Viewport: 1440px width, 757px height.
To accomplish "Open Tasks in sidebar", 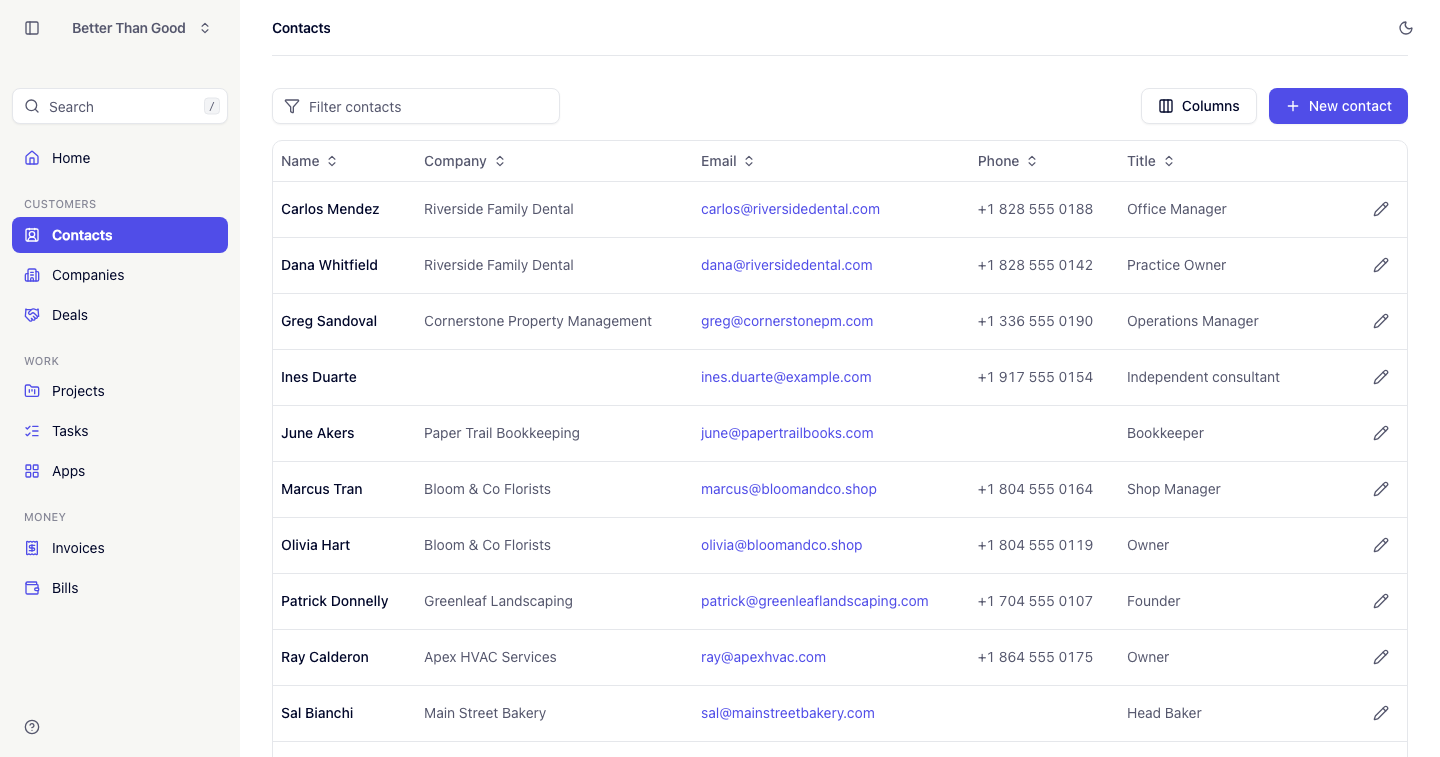I will (x=120, y=431).
